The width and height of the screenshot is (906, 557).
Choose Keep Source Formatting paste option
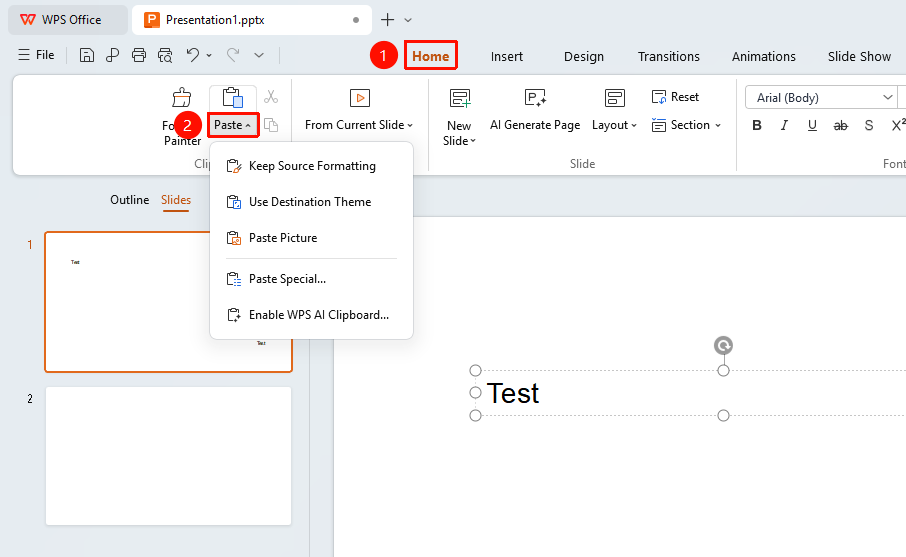tap(311, 166)
